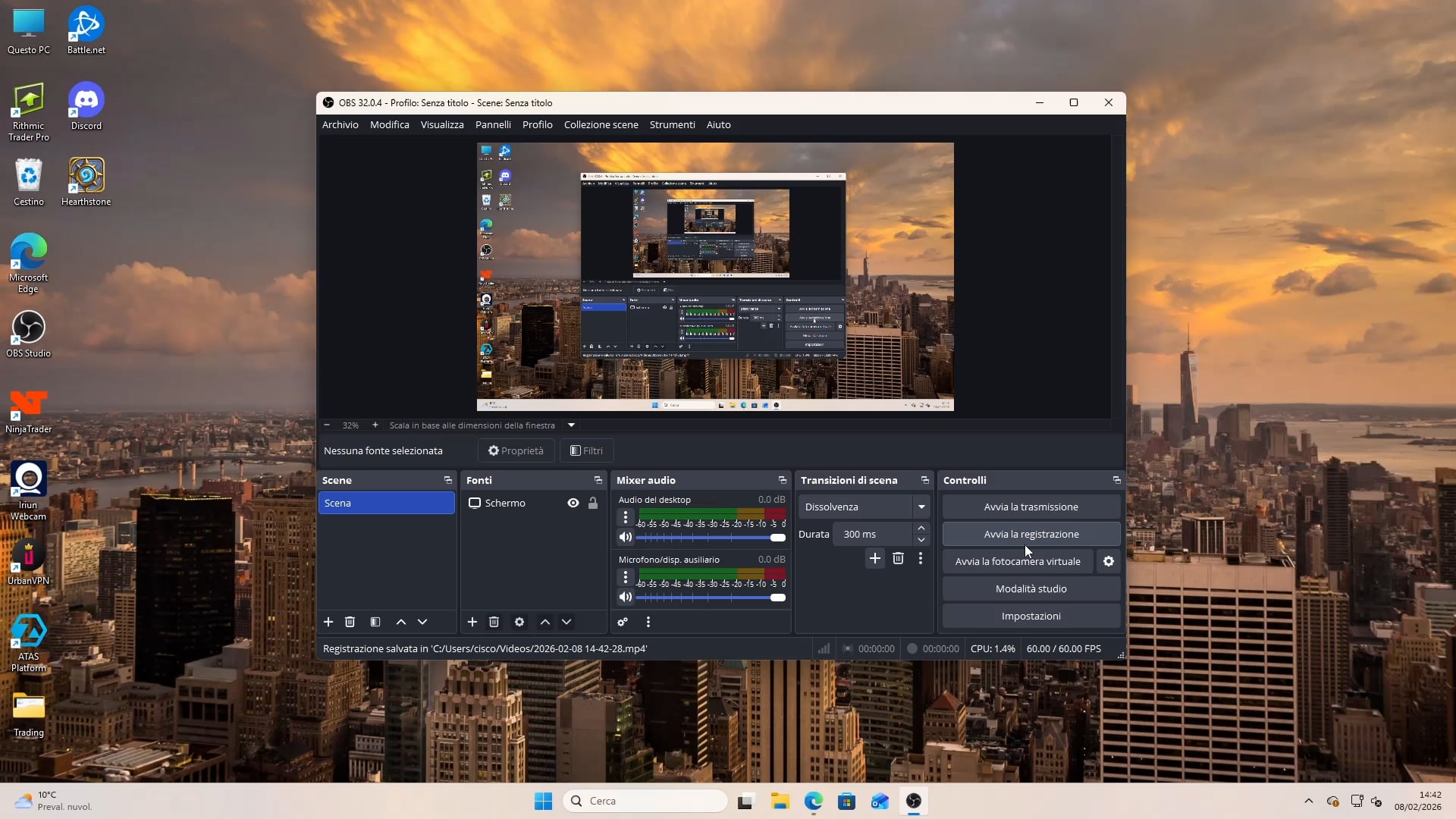Open the Collezione scene menu
The image size is (1456, 819).
[601, 124]
